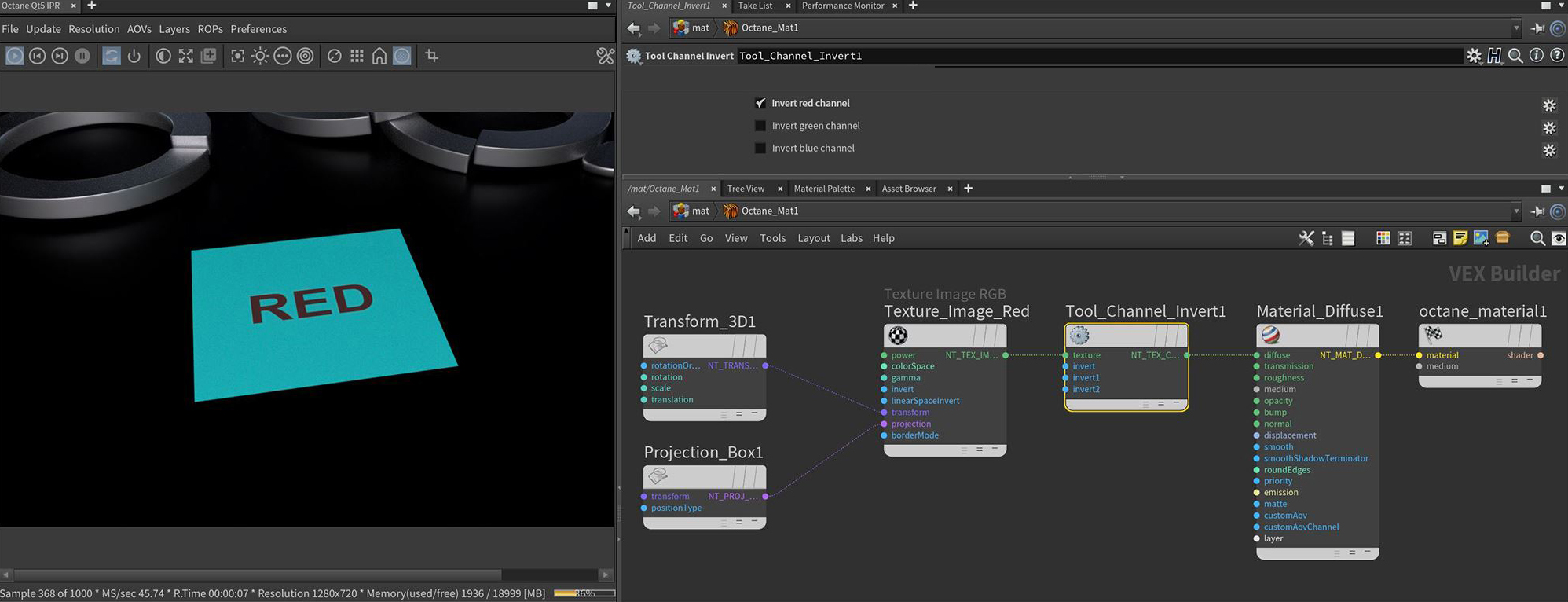Screen dimensions: 1568x602
Task: Click the IPR crop region tool icon
Action: coord(431,56)
